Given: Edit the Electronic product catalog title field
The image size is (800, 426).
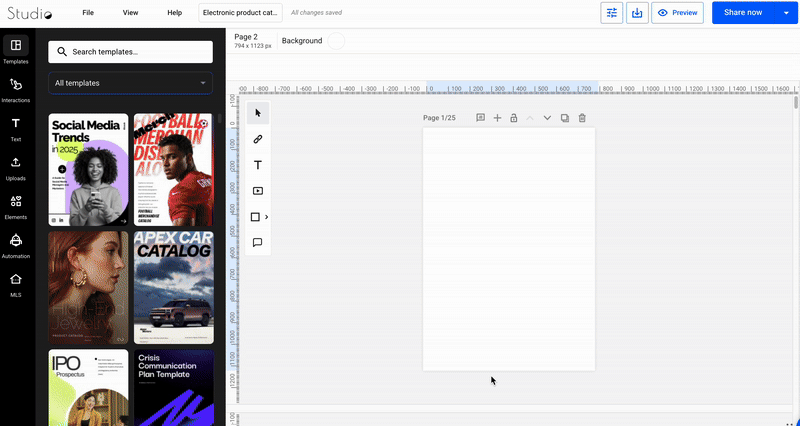Looking at the screenshot, I should point(240,13).
